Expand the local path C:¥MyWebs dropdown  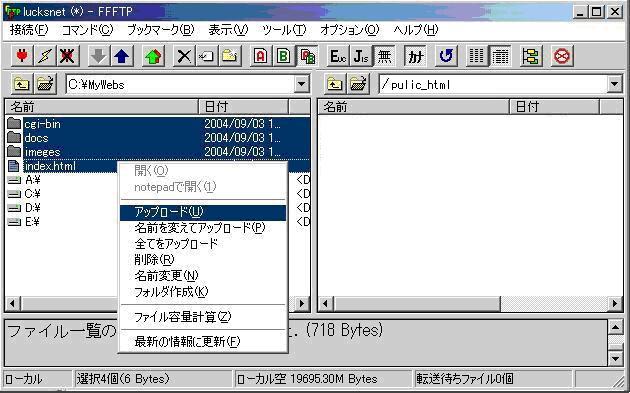tap(301, 84)
